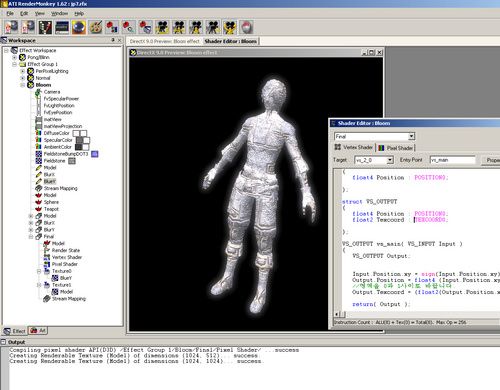Expand the PerPixelLighting node

(23, 71)
